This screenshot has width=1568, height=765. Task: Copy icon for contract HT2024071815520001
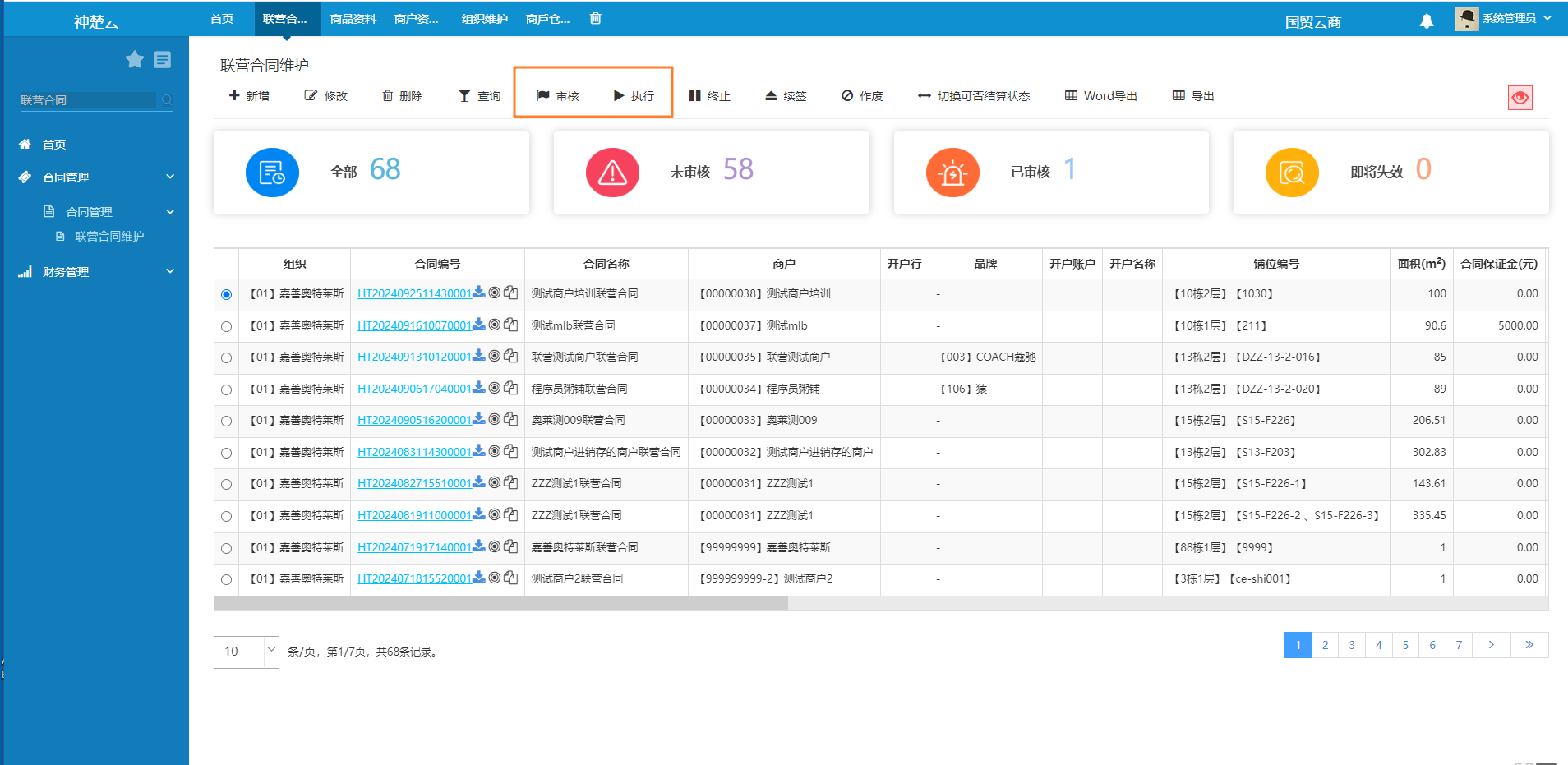click(510, 578)
